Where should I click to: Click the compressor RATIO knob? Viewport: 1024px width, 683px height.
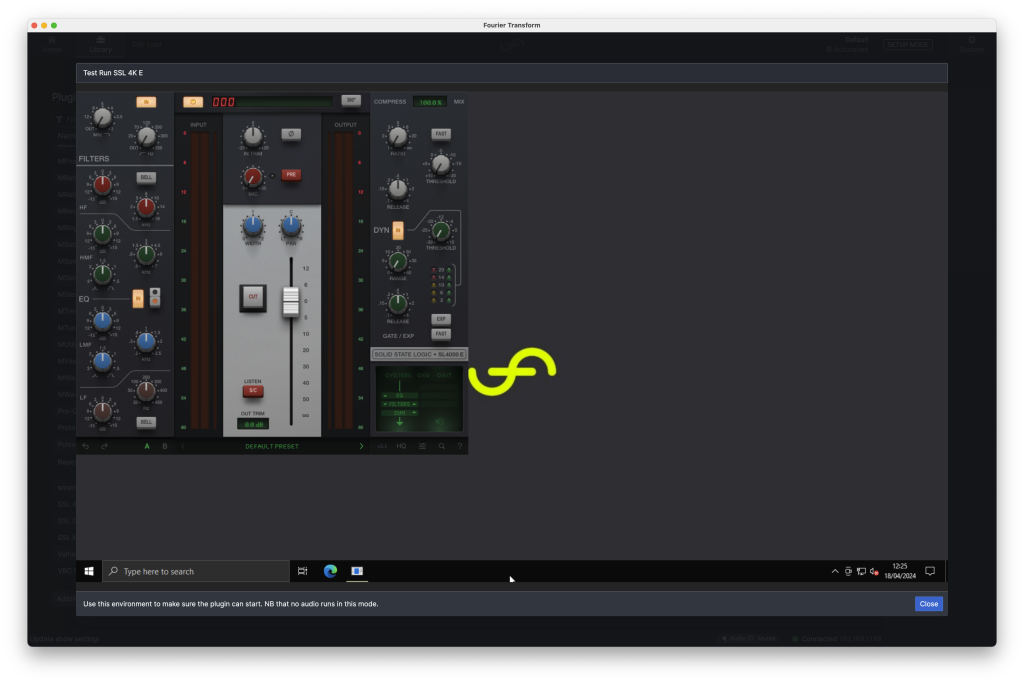[398, 136]
